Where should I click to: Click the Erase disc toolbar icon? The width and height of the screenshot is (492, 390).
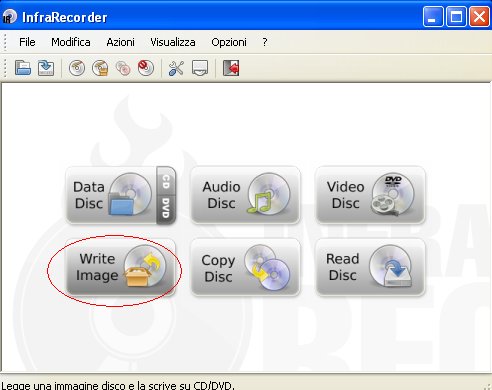[x=146, y=68]
